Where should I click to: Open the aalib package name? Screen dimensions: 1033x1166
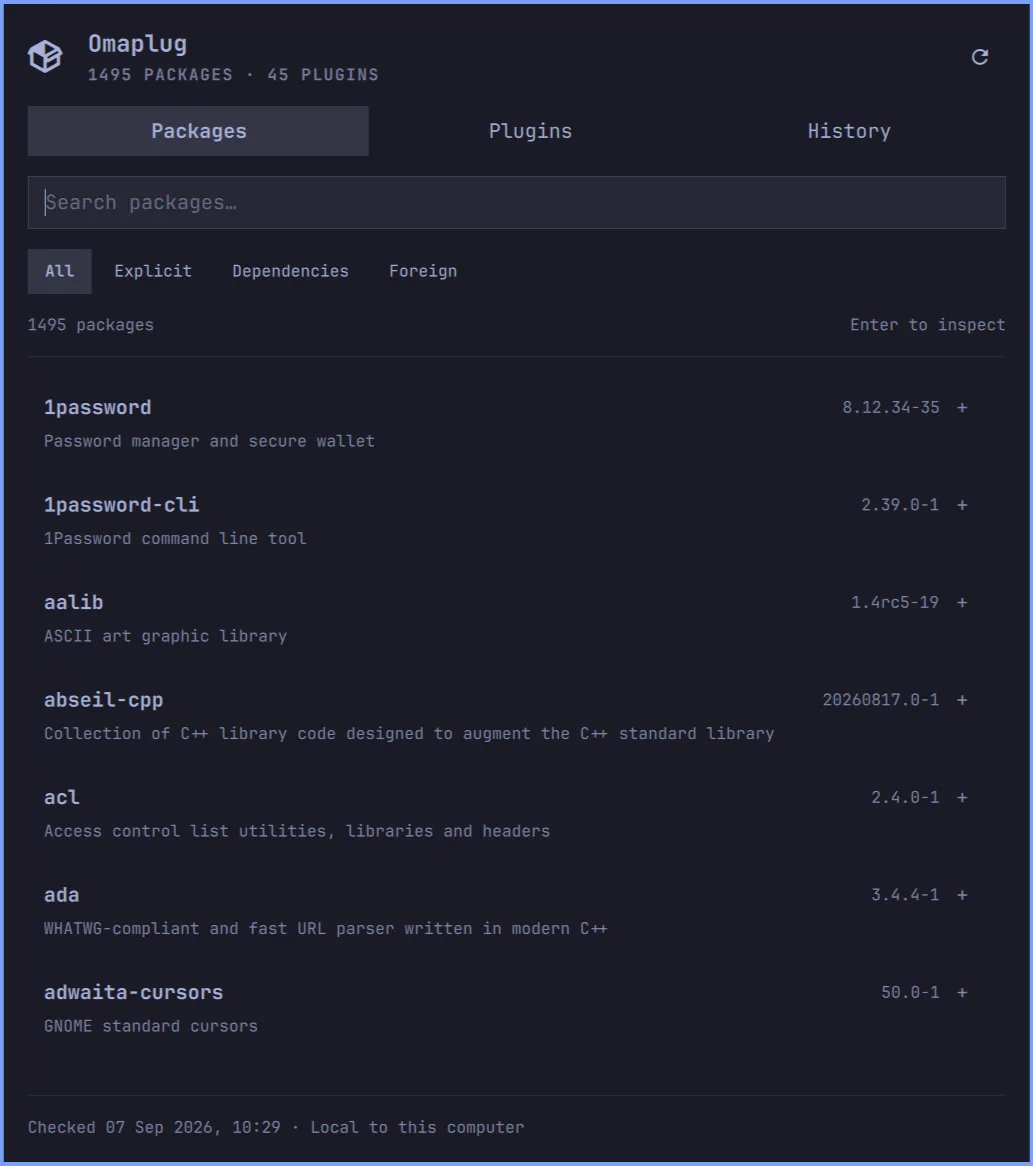point(73,602)
